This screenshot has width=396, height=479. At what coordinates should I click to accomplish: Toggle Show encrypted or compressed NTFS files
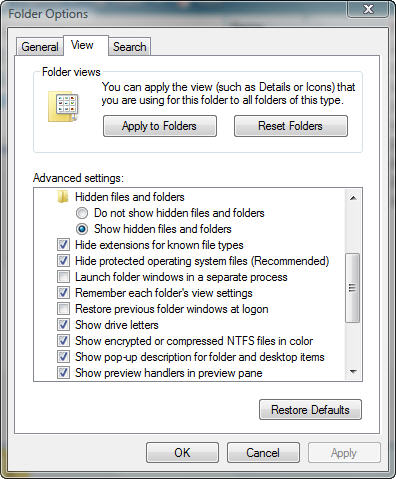[63, 341]
